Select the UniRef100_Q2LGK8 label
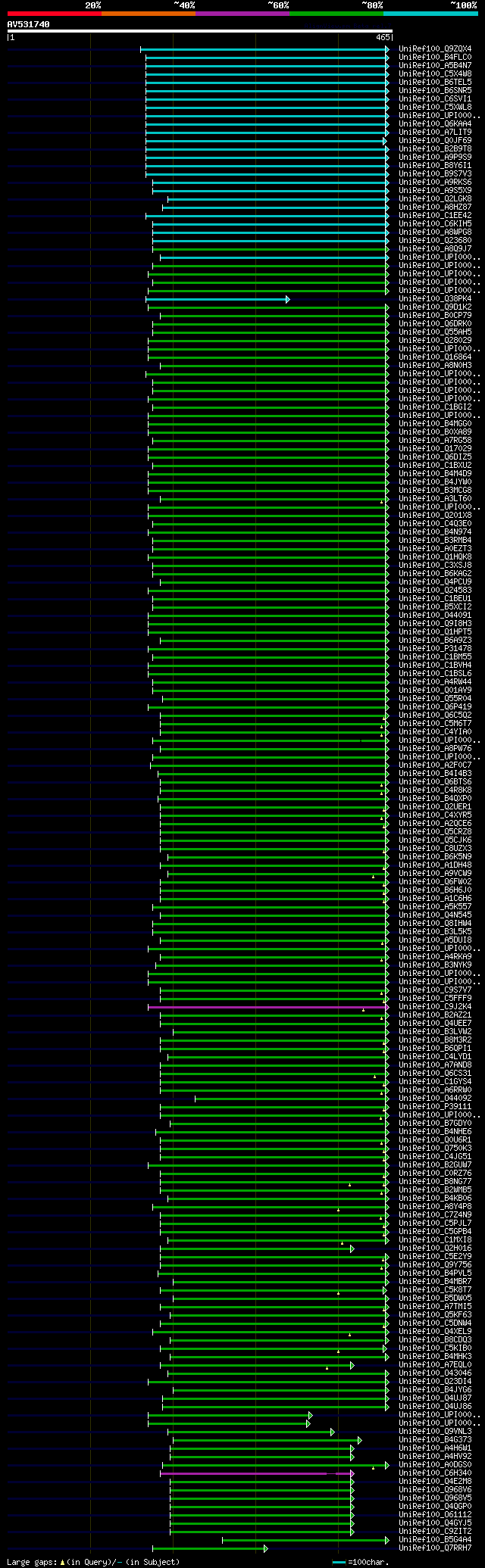 (435, 199)
